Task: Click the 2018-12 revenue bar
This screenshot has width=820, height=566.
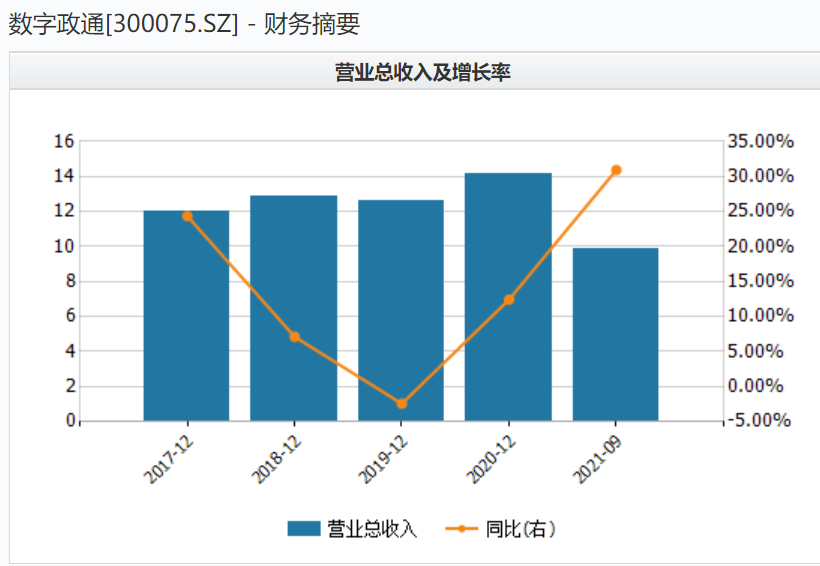Action: 293,308
